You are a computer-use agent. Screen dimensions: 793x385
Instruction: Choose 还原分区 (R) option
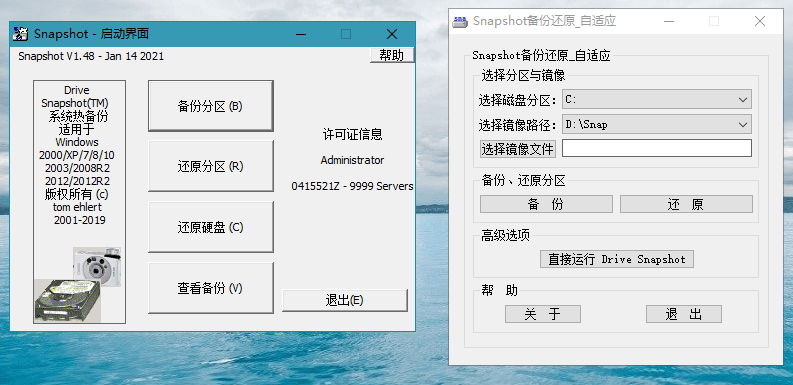(210, 166)
